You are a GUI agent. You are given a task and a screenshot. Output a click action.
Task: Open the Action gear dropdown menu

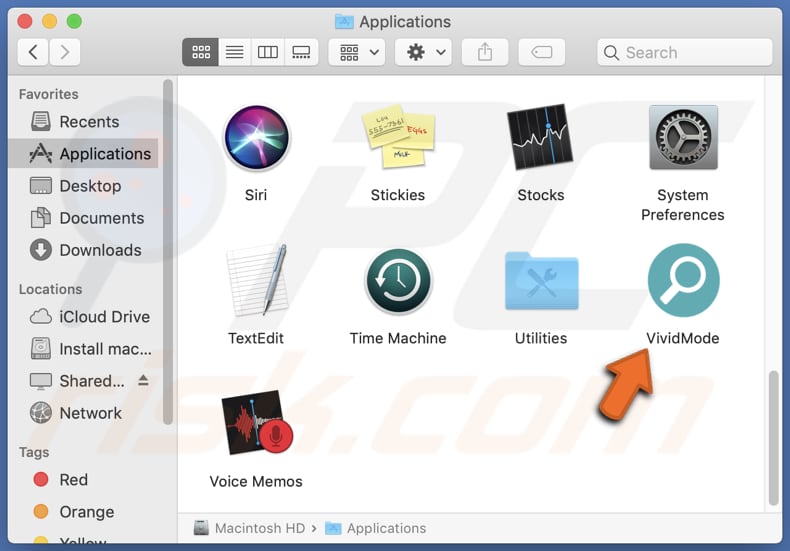click(423, 52)
